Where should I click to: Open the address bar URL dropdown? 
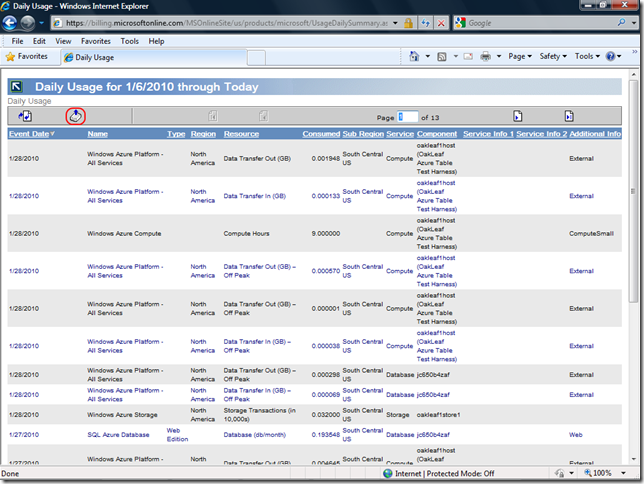tap(395, 23)
